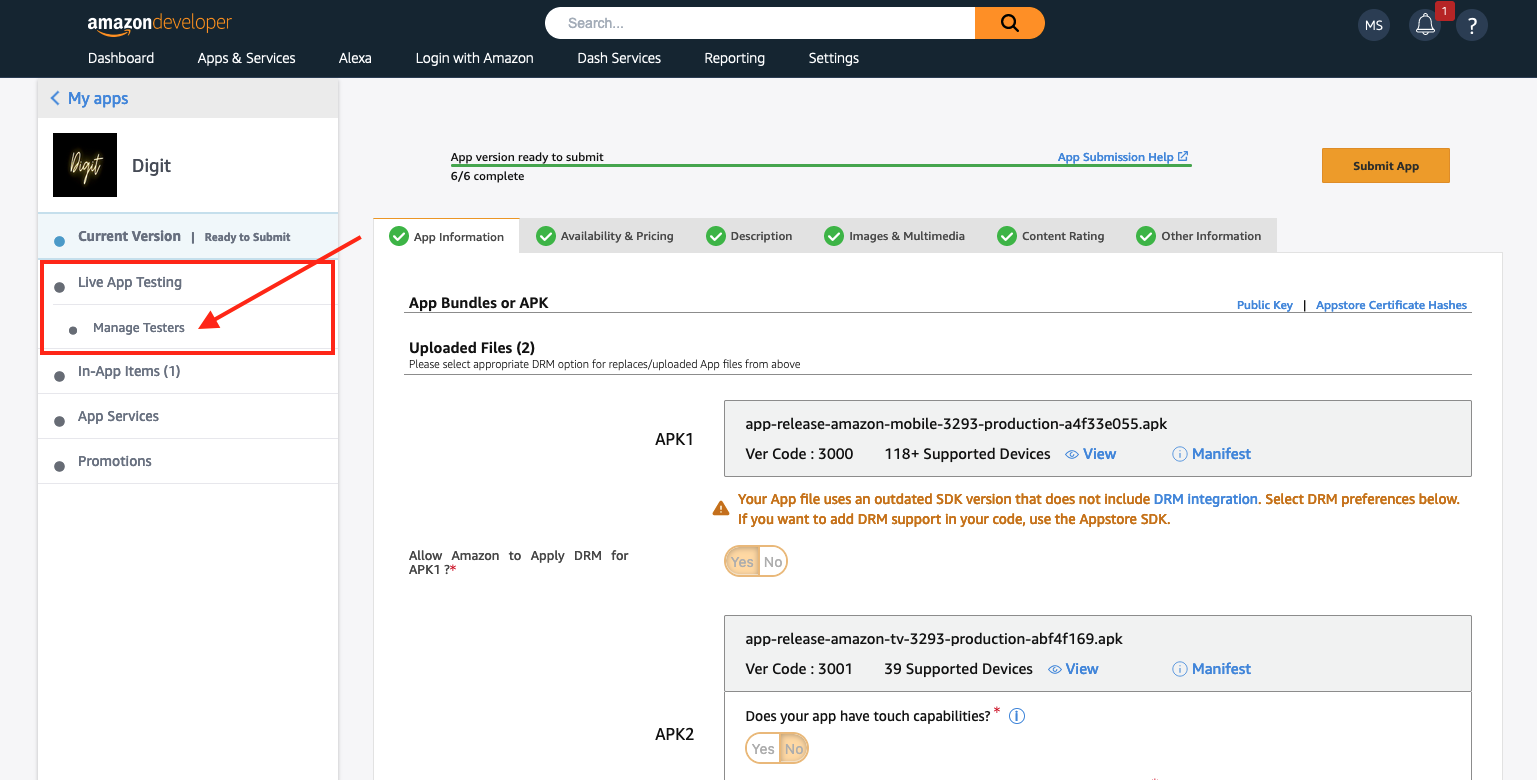Click the green check on Images & Multimedia

(x=834, y=236)
